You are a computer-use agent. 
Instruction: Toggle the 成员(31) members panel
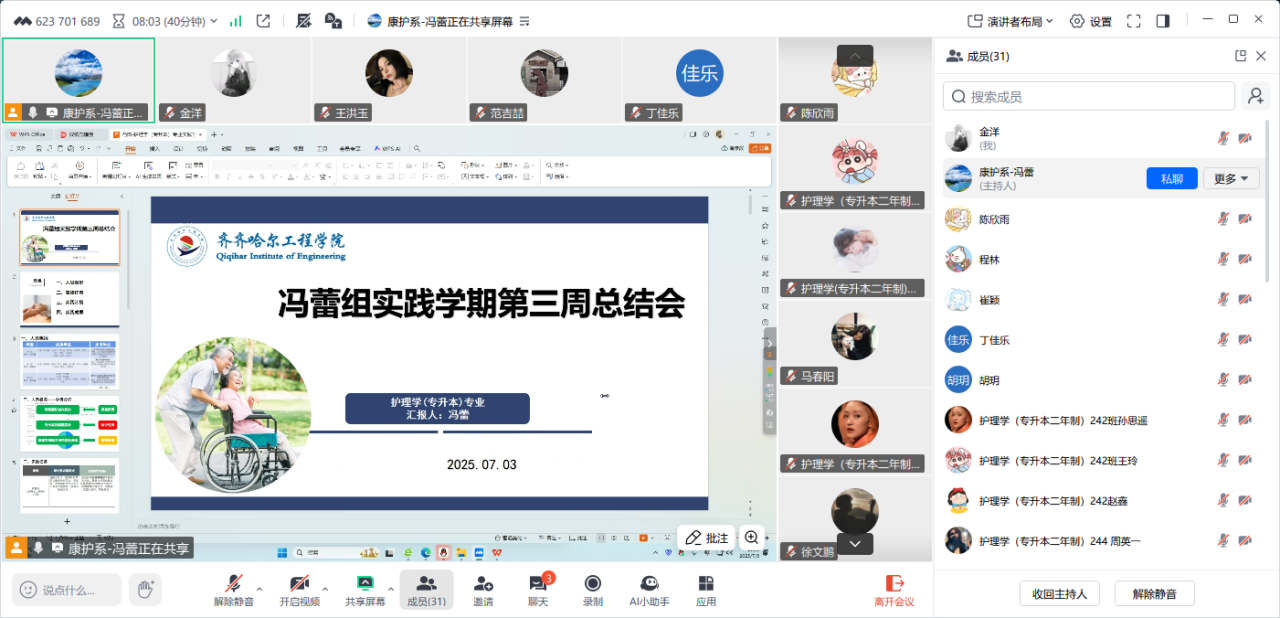point(426,589)
